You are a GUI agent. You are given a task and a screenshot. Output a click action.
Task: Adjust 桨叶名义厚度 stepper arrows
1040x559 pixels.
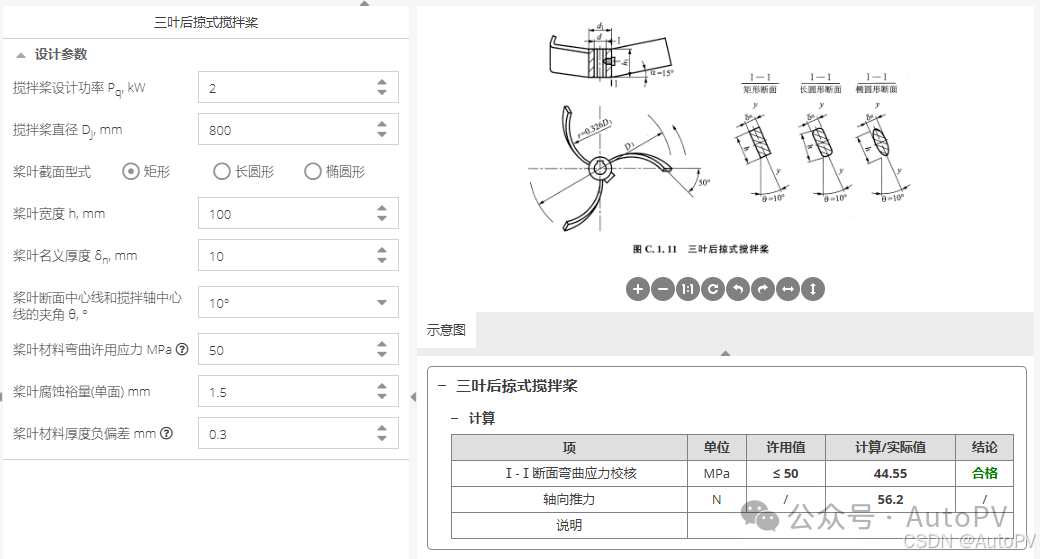coord(381,255)
